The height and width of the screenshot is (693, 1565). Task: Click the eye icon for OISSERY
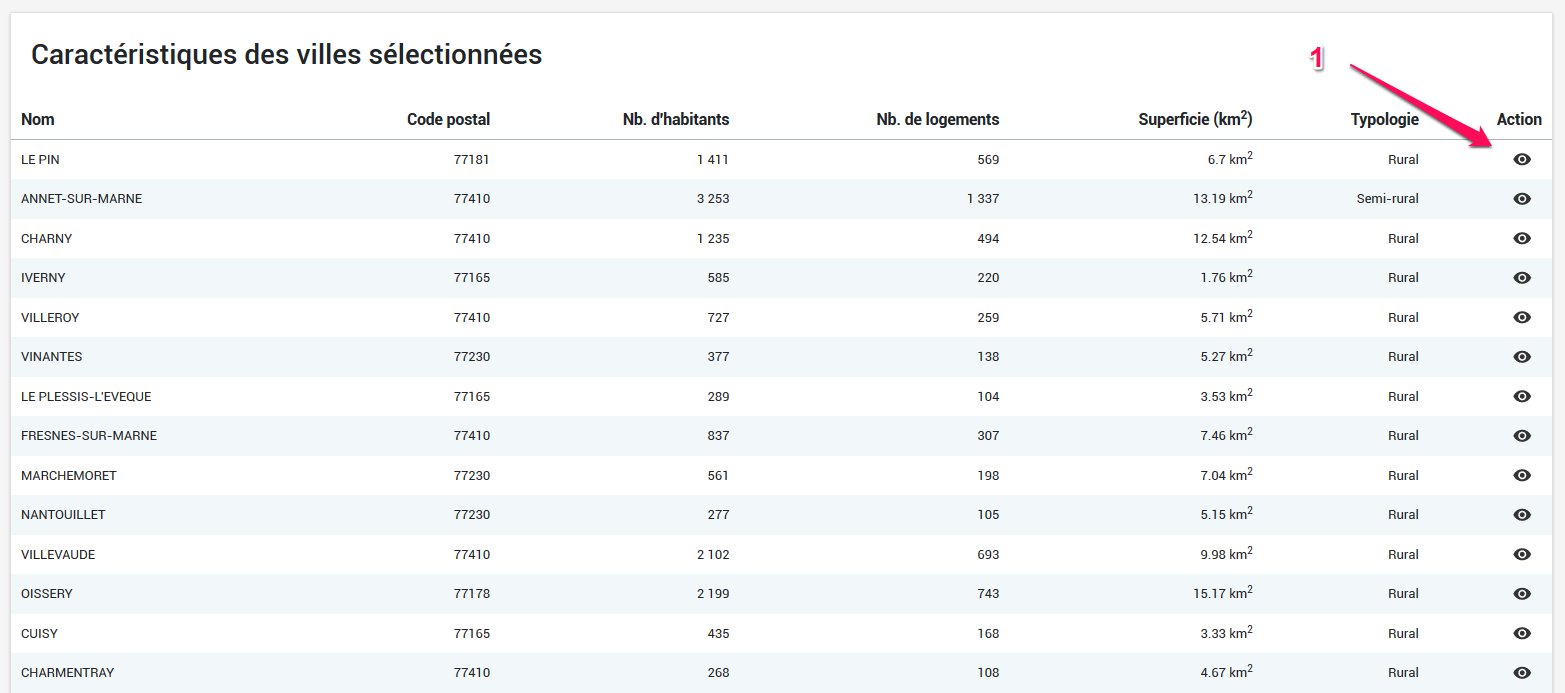coord(1522,594)
